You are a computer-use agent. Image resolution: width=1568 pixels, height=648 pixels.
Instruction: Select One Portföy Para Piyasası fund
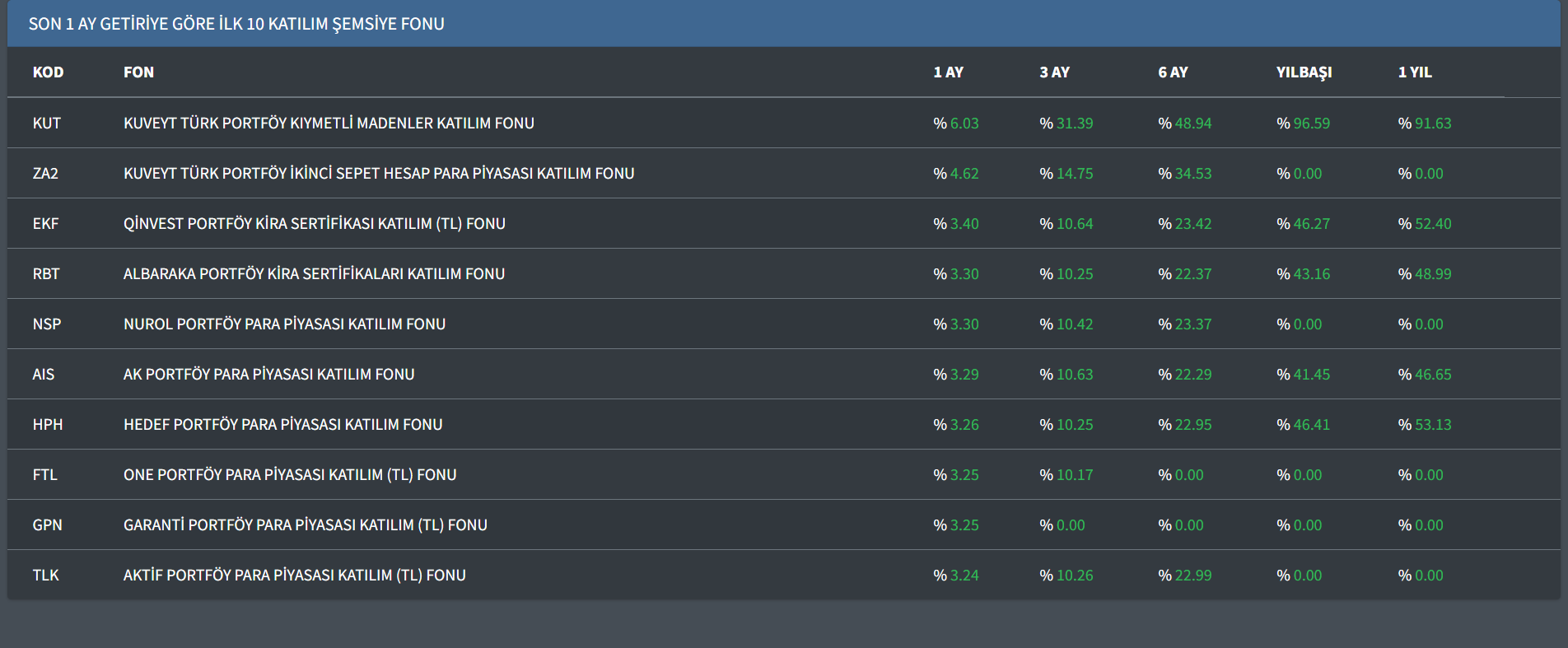pos(290,475)
